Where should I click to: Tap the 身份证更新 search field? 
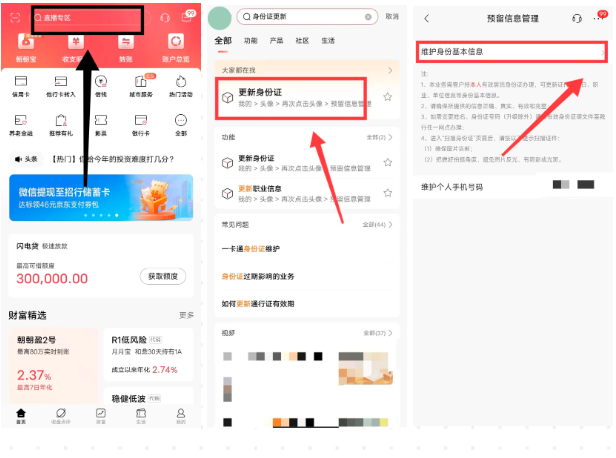click(x=307, y=17)
